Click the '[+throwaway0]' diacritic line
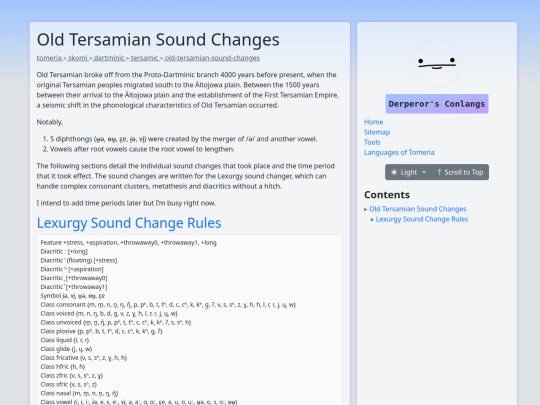Image resolution: width=540 pixels, height=405 pixels. [74, 278]
